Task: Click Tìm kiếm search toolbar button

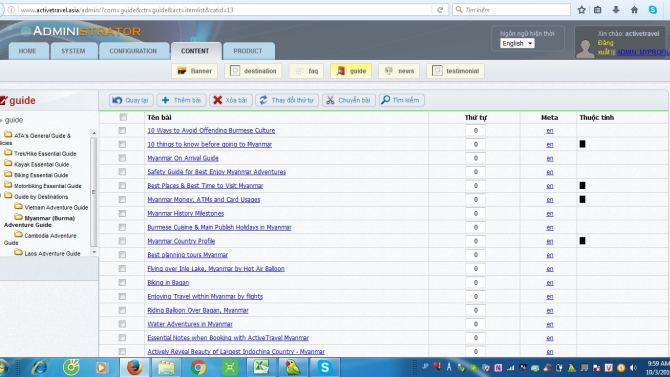Action: pos(401,100)
